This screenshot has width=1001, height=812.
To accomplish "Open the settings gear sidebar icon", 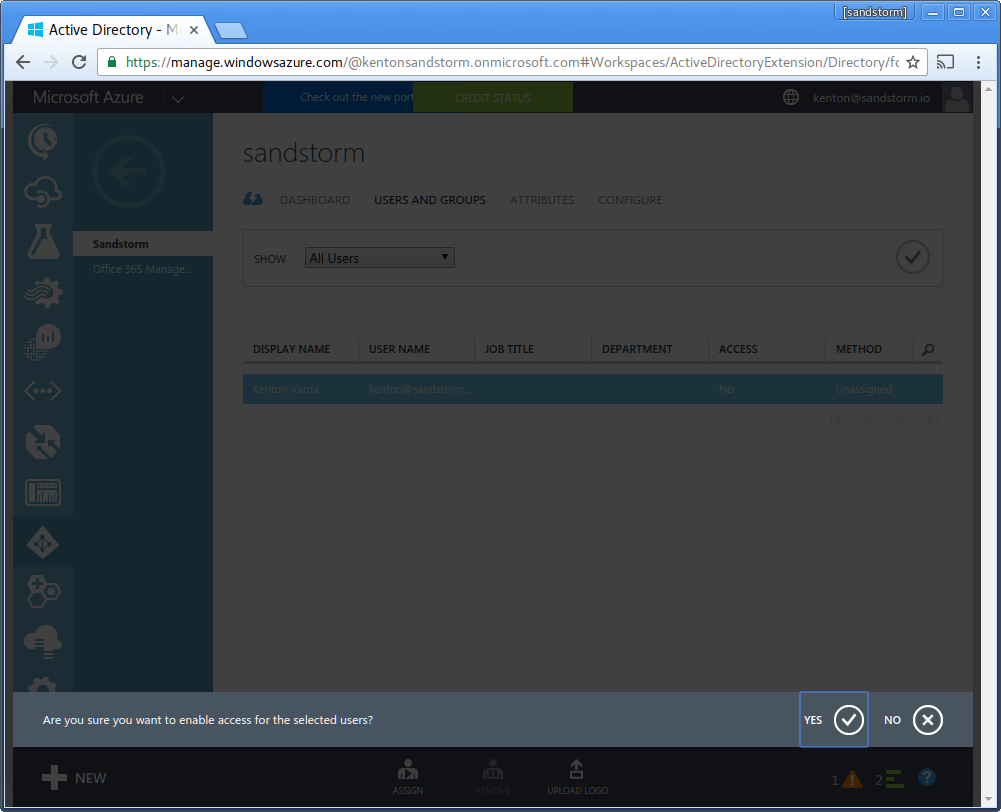I will click(43, 684).
